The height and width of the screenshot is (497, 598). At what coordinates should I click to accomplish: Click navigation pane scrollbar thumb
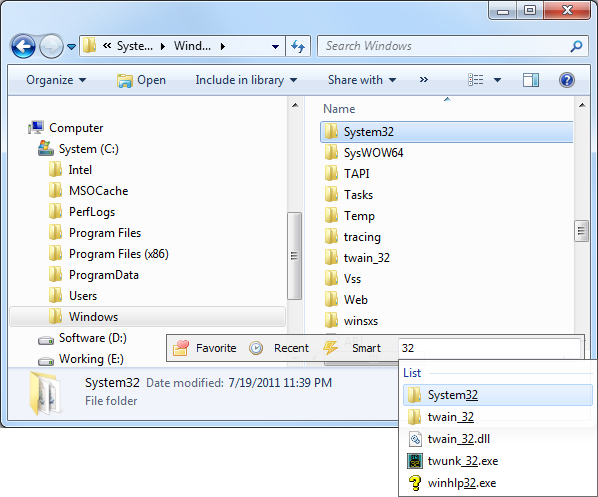[294, 256]
